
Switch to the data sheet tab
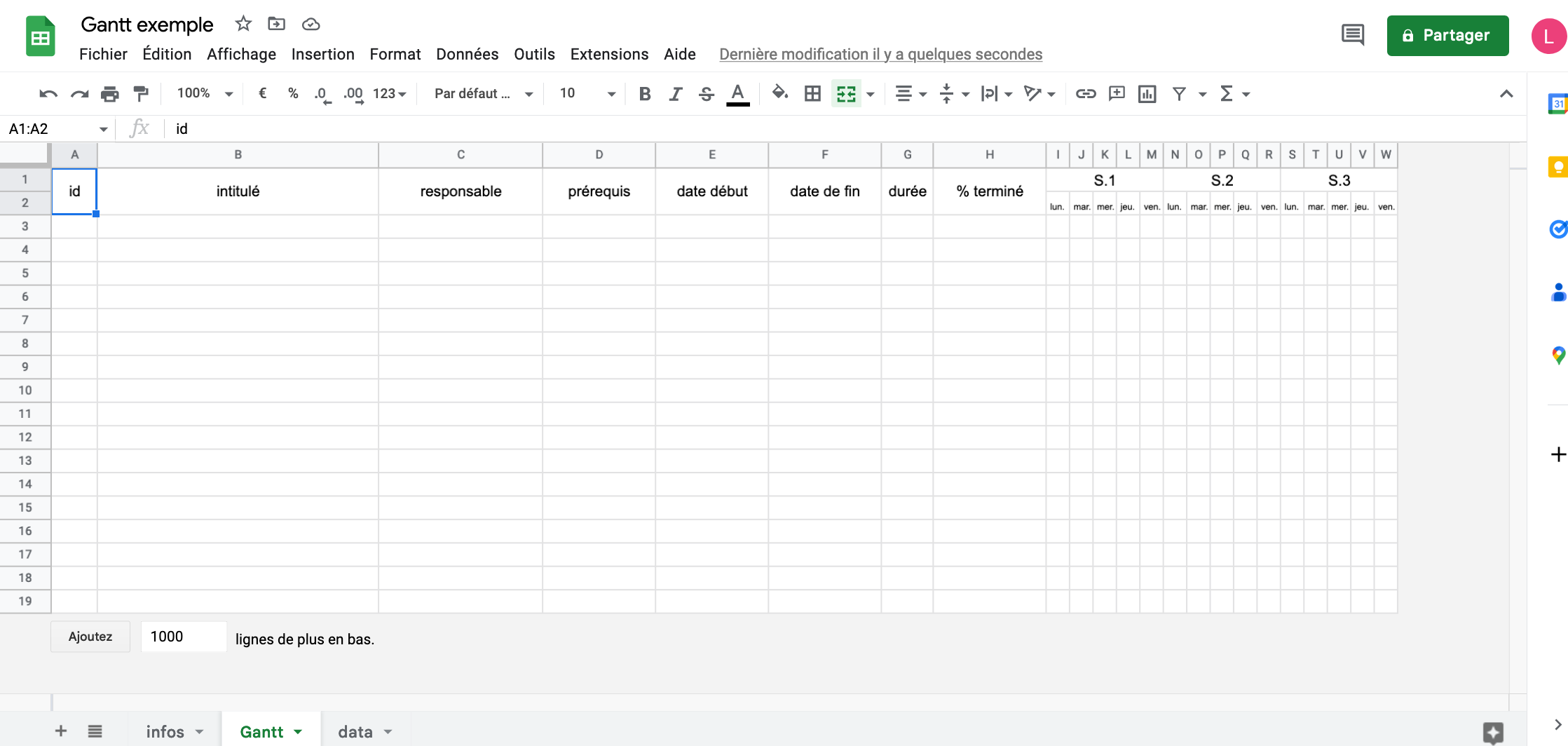(x=365, y=731)
